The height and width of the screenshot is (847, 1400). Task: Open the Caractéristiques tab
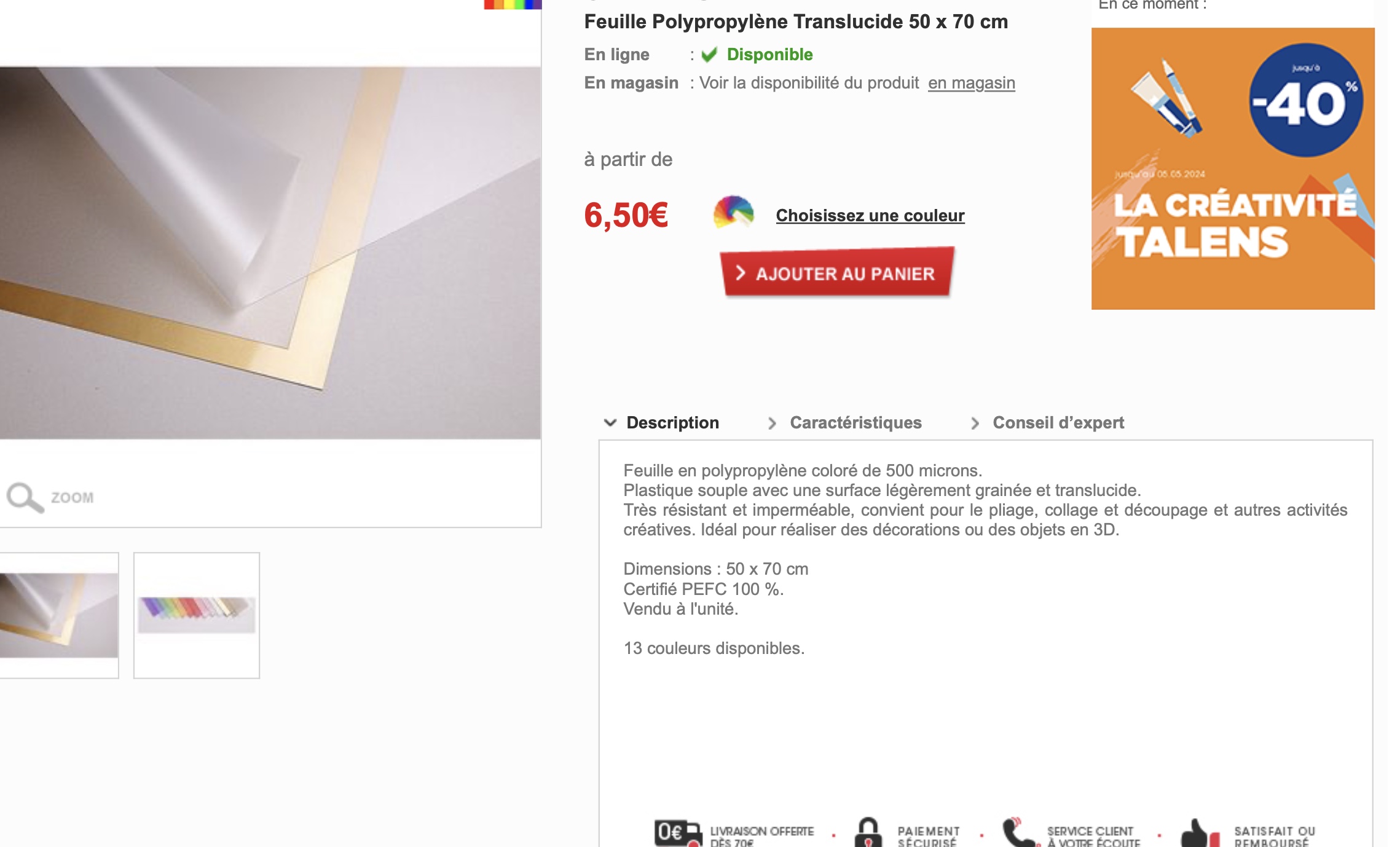pyautogui.click(x=855, y=423)
